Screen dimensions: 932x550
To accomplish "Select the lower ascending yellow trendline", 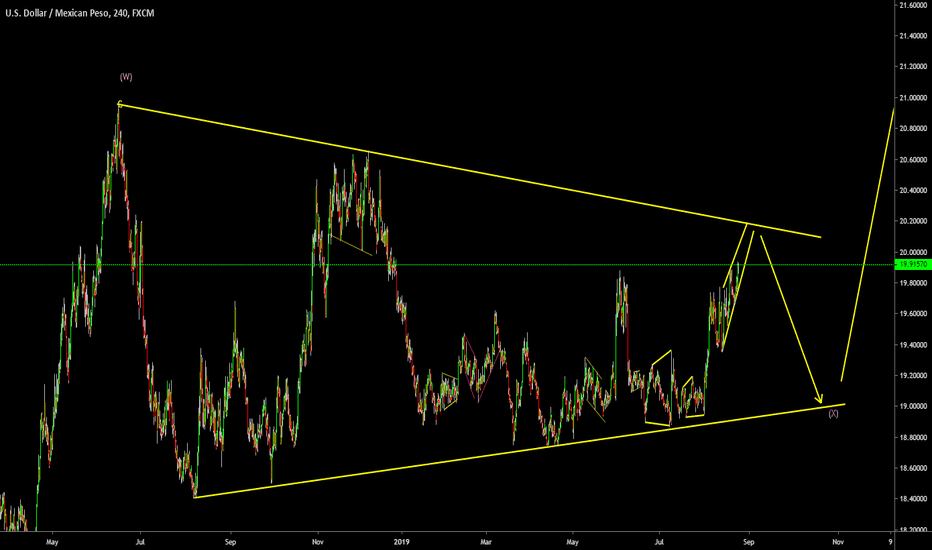I will (x=519, y=451).
